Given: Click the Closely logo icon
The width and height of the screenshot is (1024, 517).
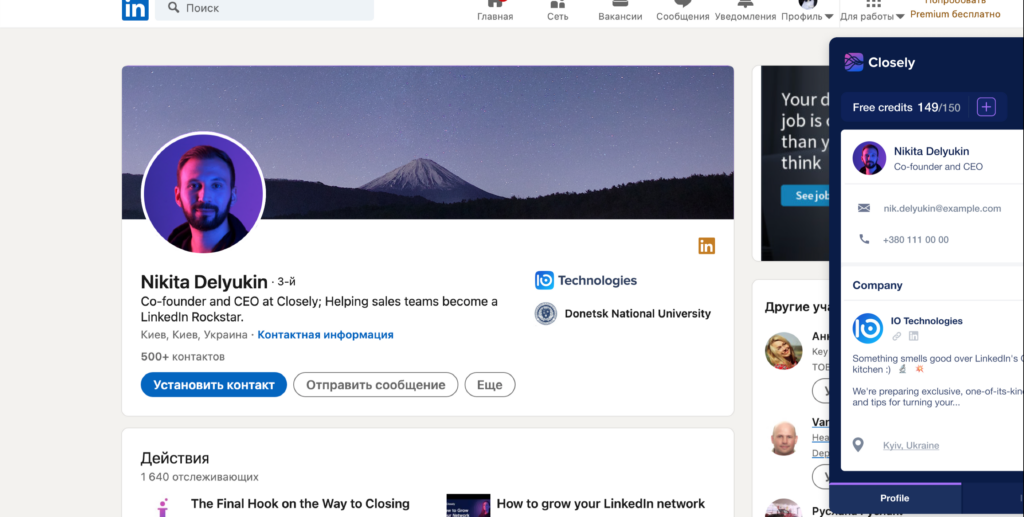Looking at the screenshot, I should click(854, 62).
